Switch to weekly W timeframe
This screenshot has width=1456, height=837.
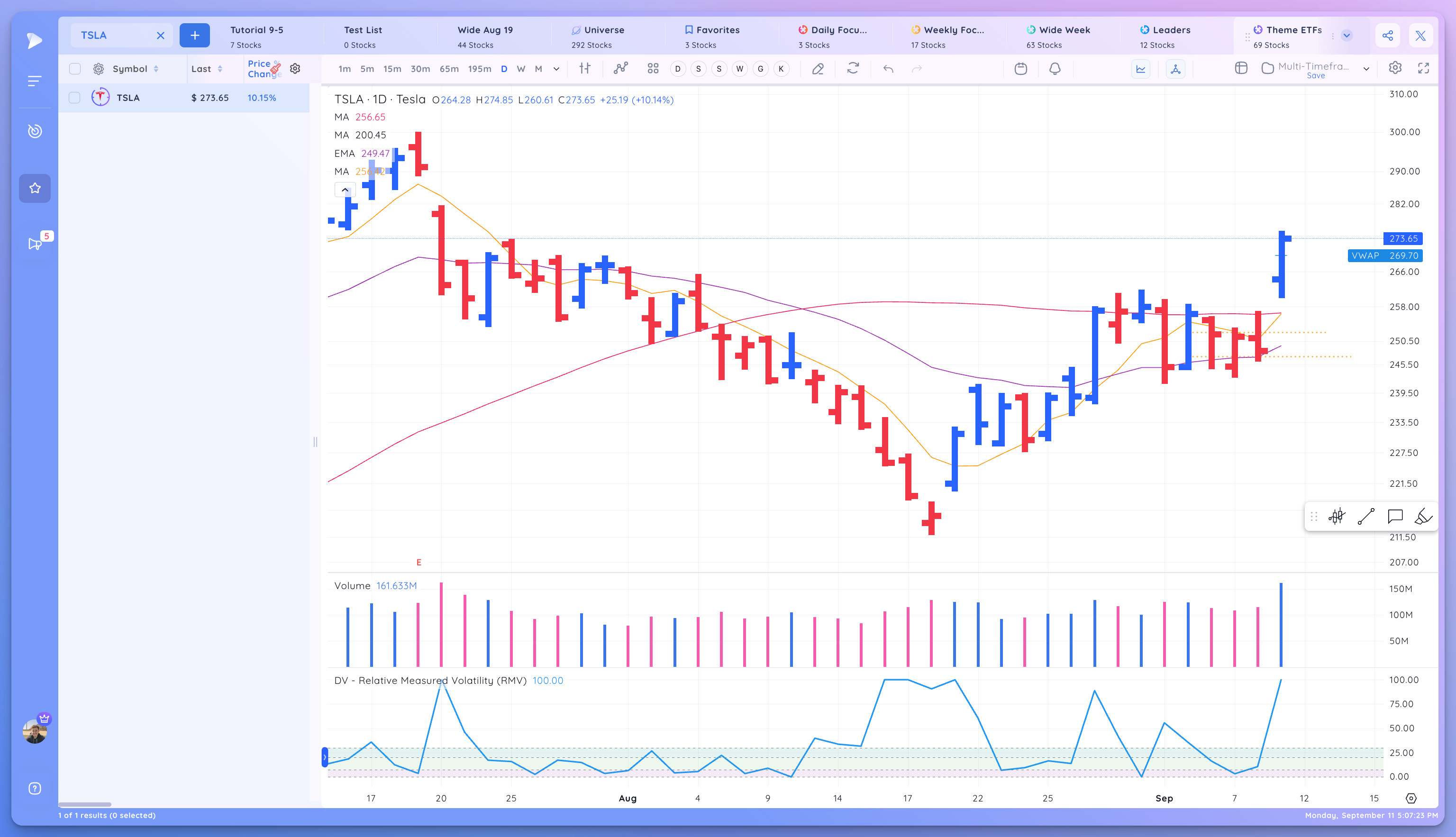tap(521, 69)
